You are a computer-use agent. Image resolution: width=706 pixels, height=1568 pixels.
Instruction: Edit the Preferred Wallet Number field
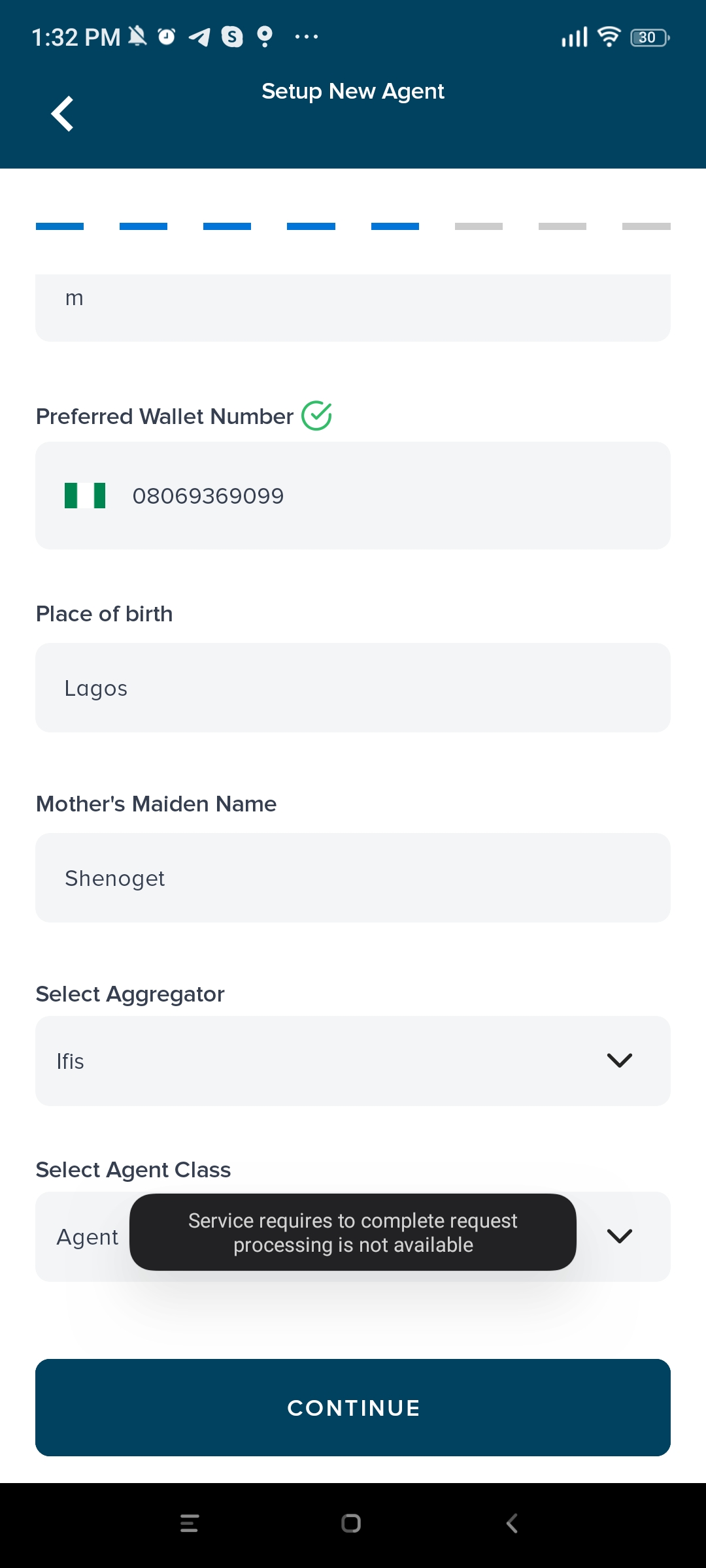coord(392,495)
